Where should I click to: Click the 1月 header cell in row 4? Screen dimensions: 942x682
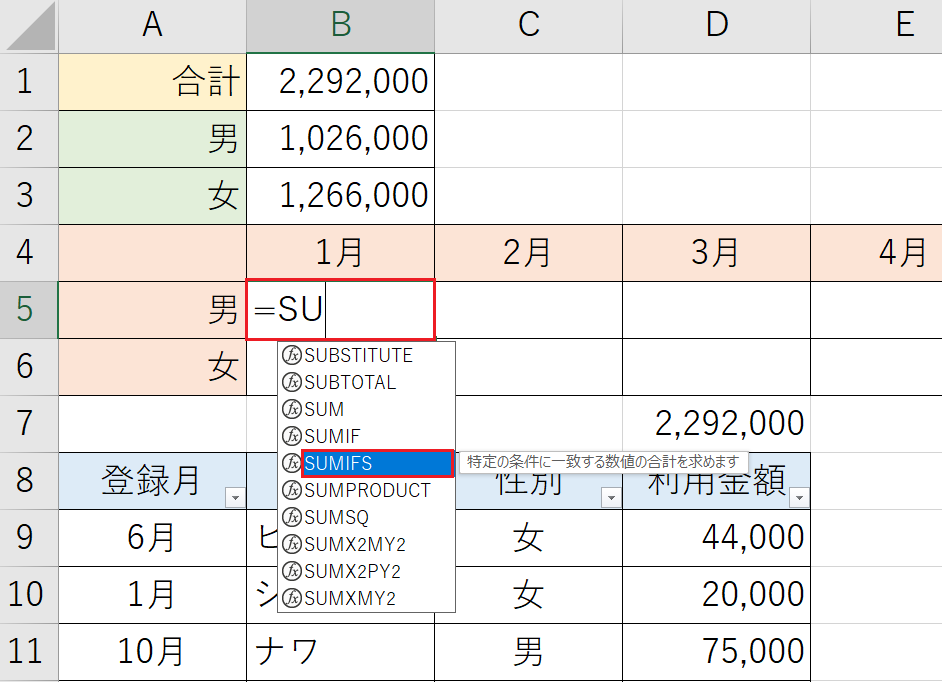pos(341,253)
